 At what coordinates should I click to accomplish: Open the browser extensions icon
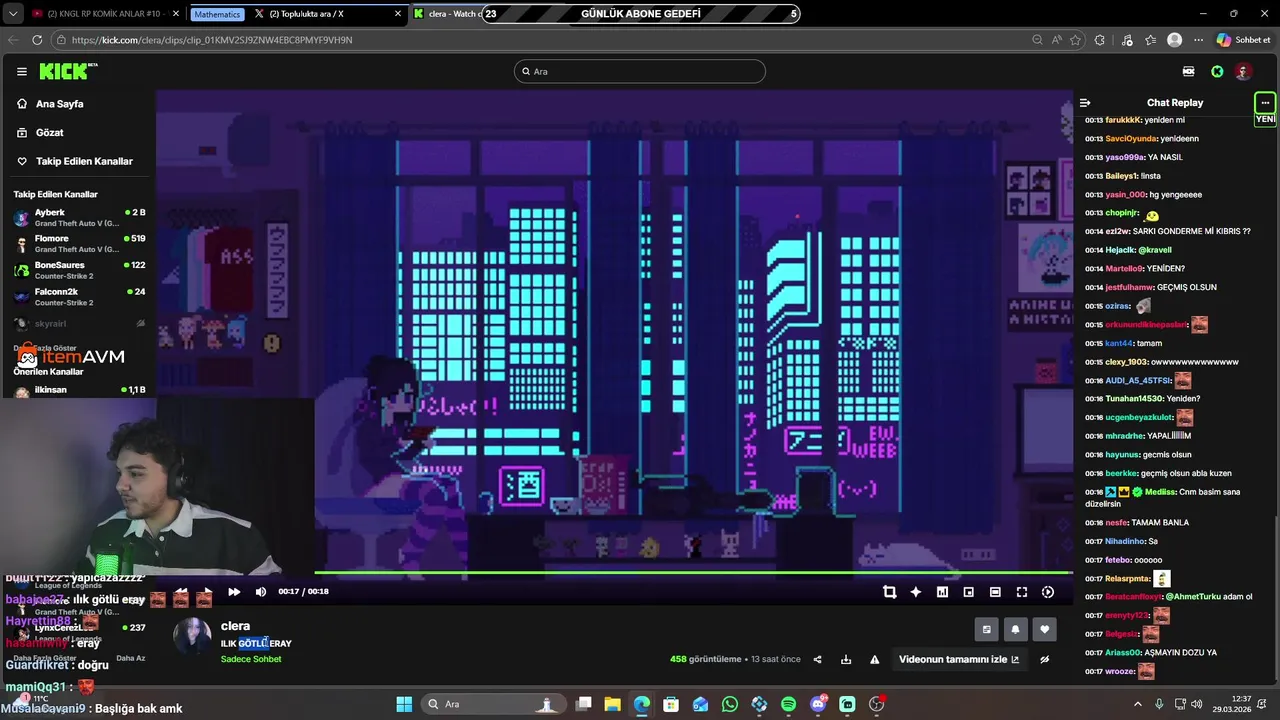(x=1100, y=40)
